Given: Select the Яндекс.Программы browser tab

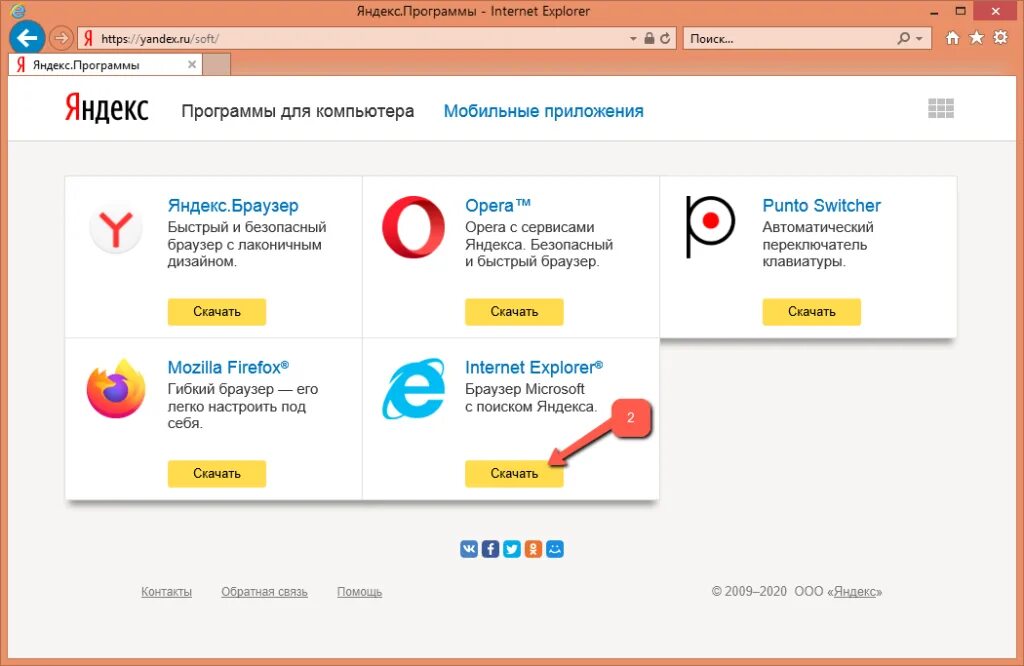Looking at the screenshot, I should coord(105,65).
